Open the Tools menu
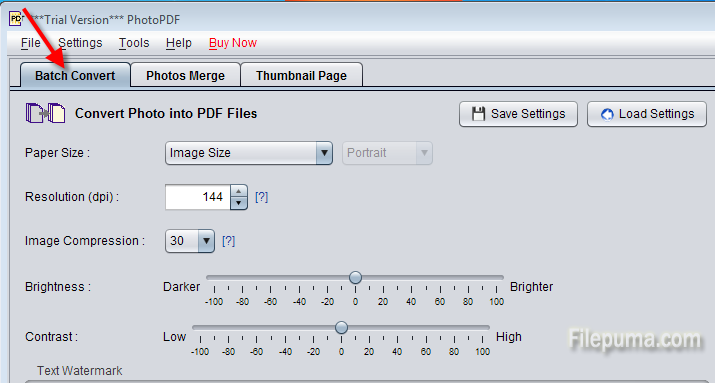This screenshot has width=715, height=383. point(134,43)
